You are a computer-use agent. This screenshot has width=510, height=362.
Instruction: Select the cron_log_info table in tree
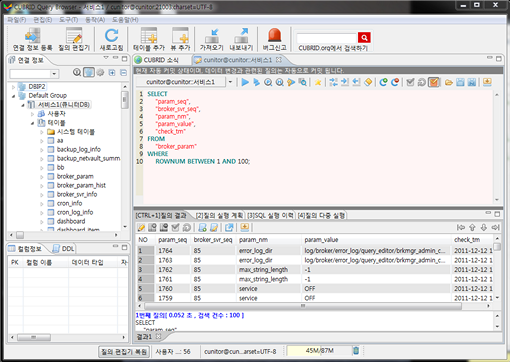[x=75, y=212]
